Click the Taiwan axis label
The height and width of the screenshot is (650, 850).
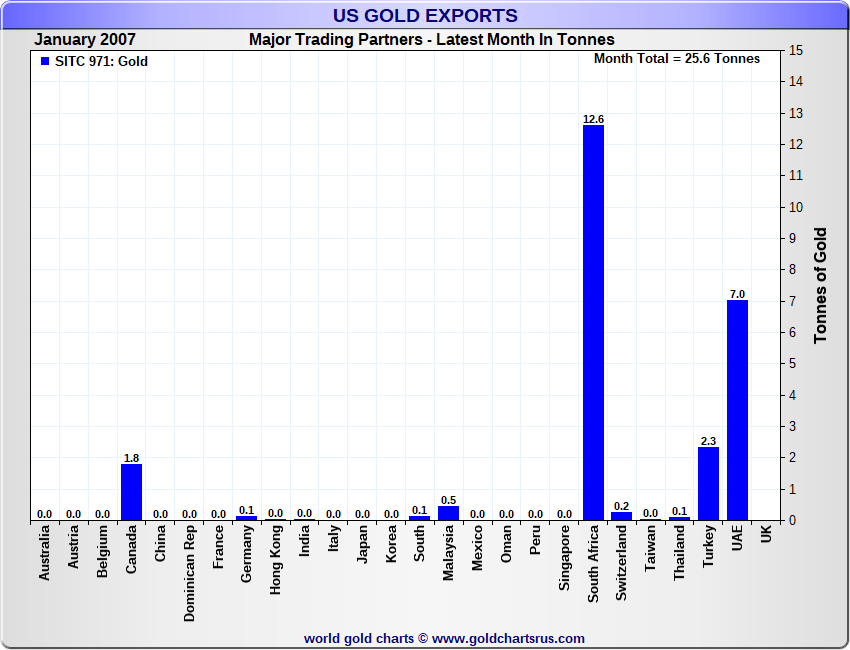(651, 548)
